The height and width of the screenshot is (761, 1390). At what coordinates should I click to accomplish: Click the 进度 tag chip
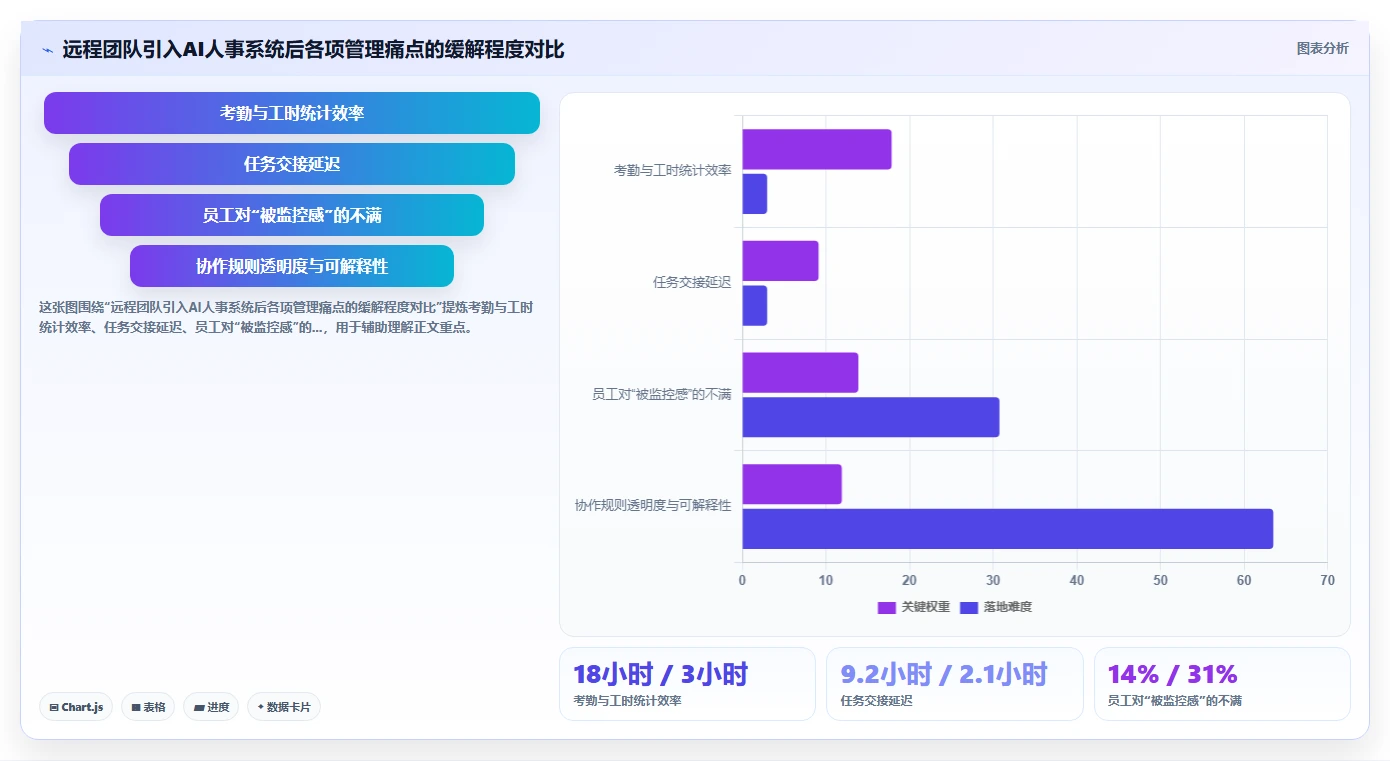(211, 707)
